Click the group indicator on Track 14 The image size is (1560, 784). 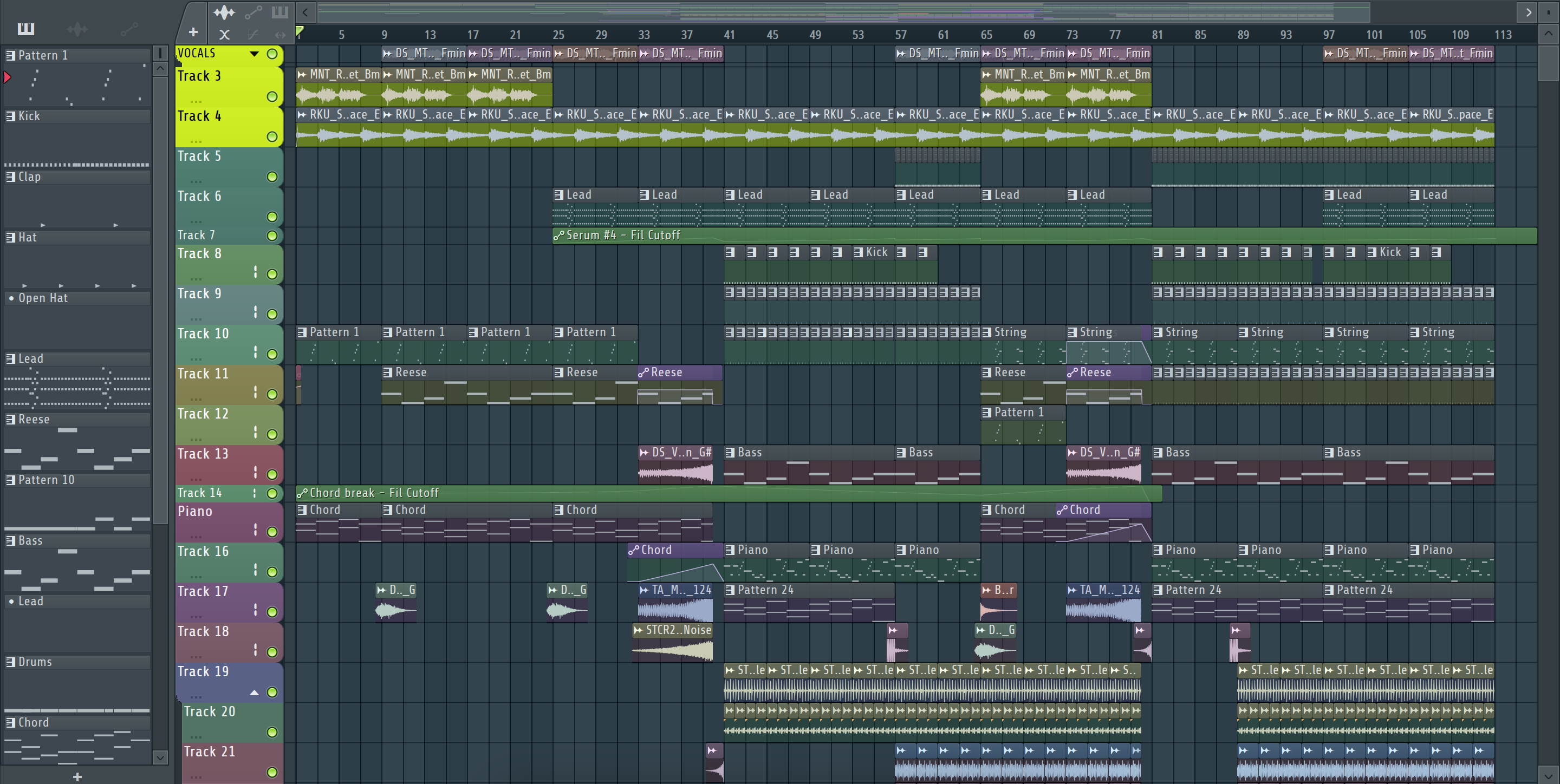(255, 493)
